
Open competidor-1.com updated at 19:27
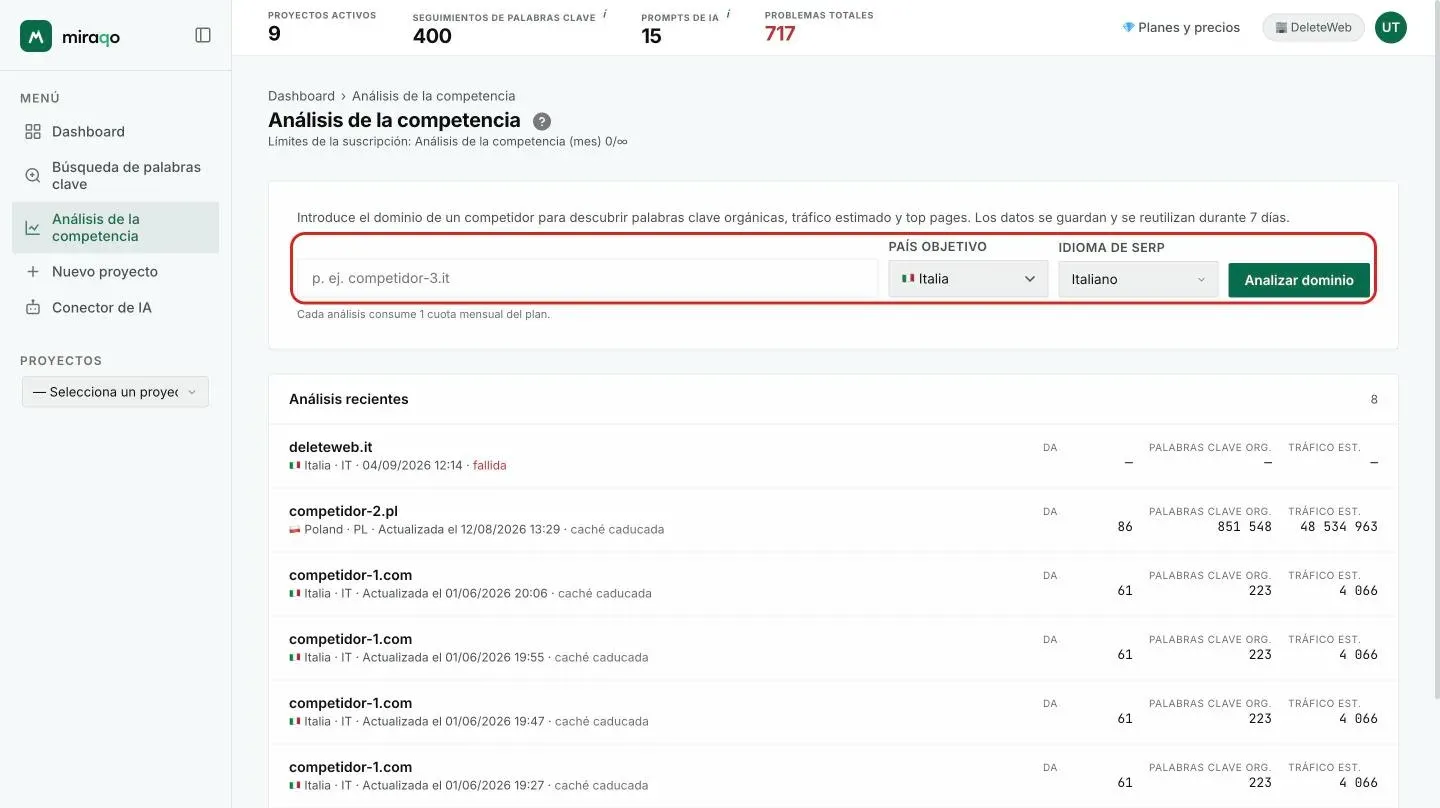coord(833,776)
